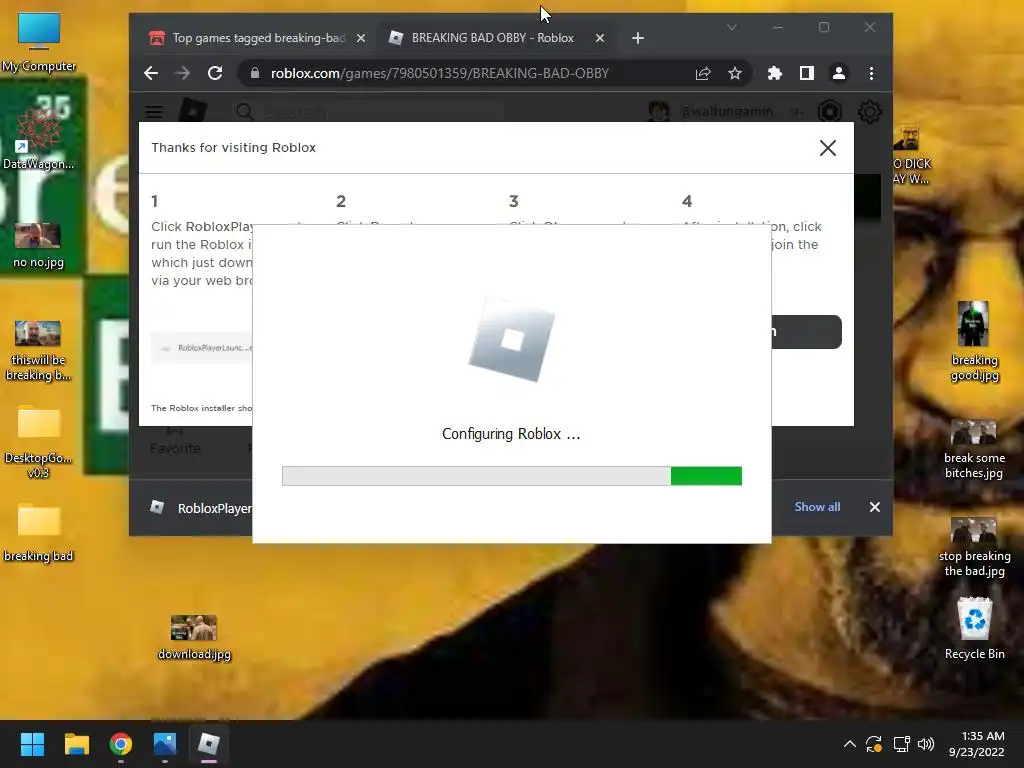The width and height of the screenshot is (1024, 768).
Task: Reload the Roblox page
Action: (x=215, y=73)
